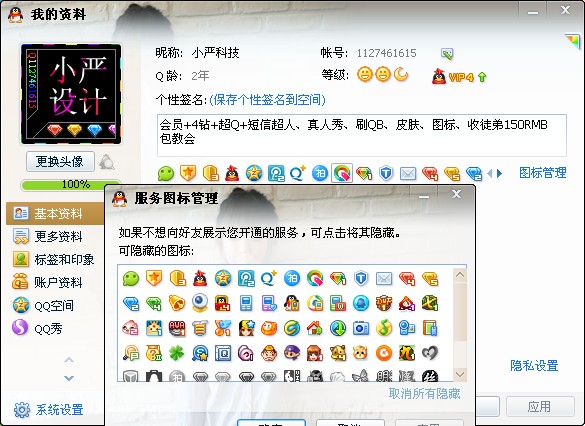Hide the gold shield star icon in the manager grid
The width and height of the screenshot is (585, 426).
(x=154, y=279)
